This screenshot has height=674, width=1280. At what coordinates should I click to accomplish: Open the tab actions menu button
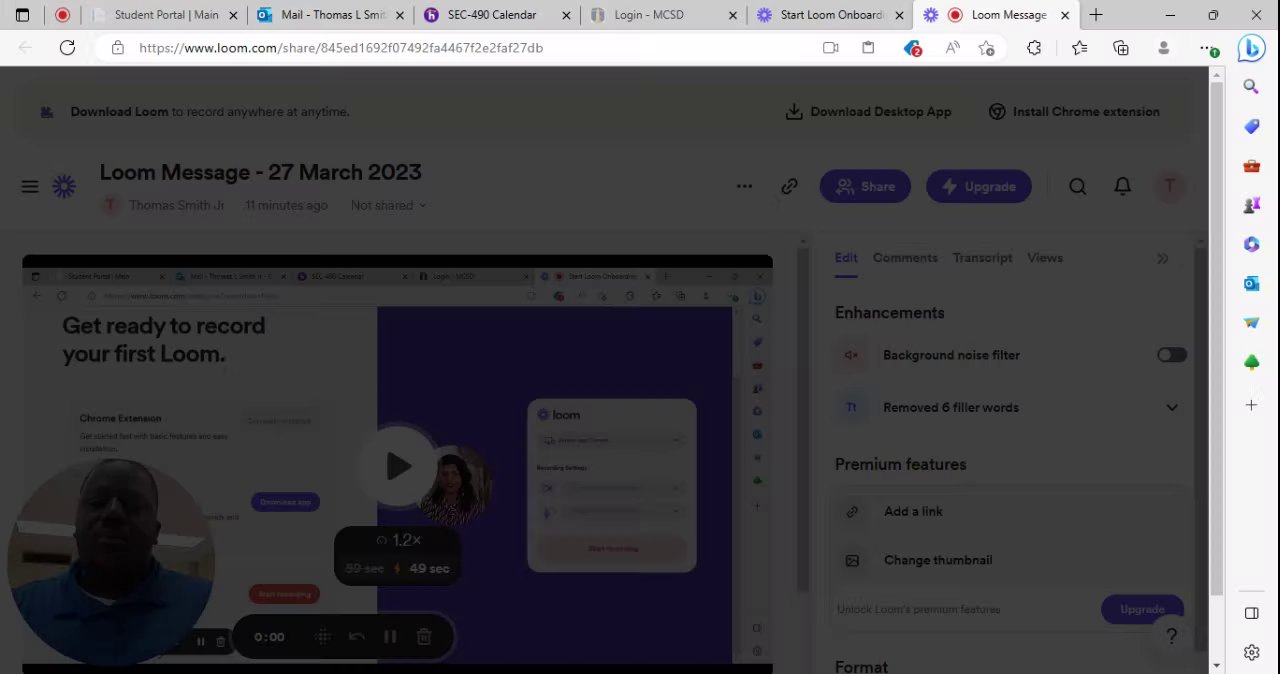tap(22, 15)
